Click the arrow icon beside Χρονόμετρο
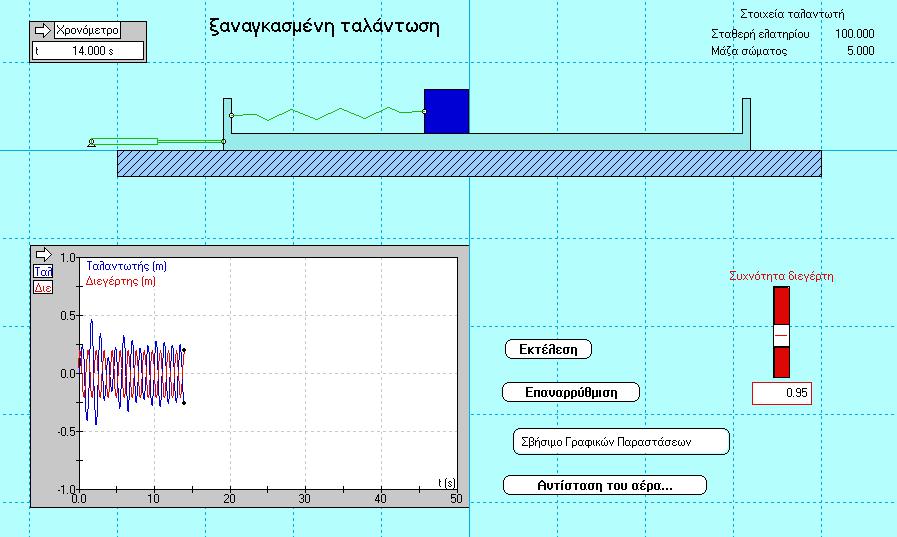The width and height of the screenshot is (897, 537). point(42,30)
